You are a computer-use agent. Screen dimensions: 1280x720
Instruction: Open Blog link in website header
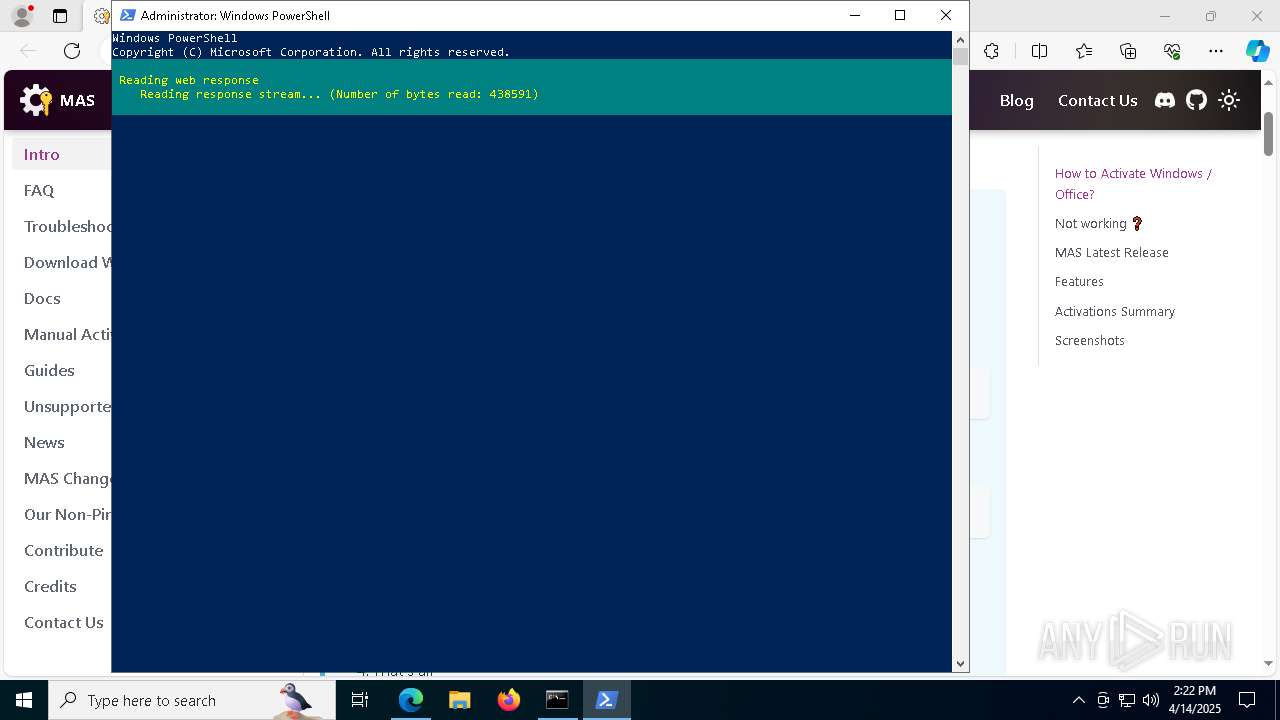1016,100
